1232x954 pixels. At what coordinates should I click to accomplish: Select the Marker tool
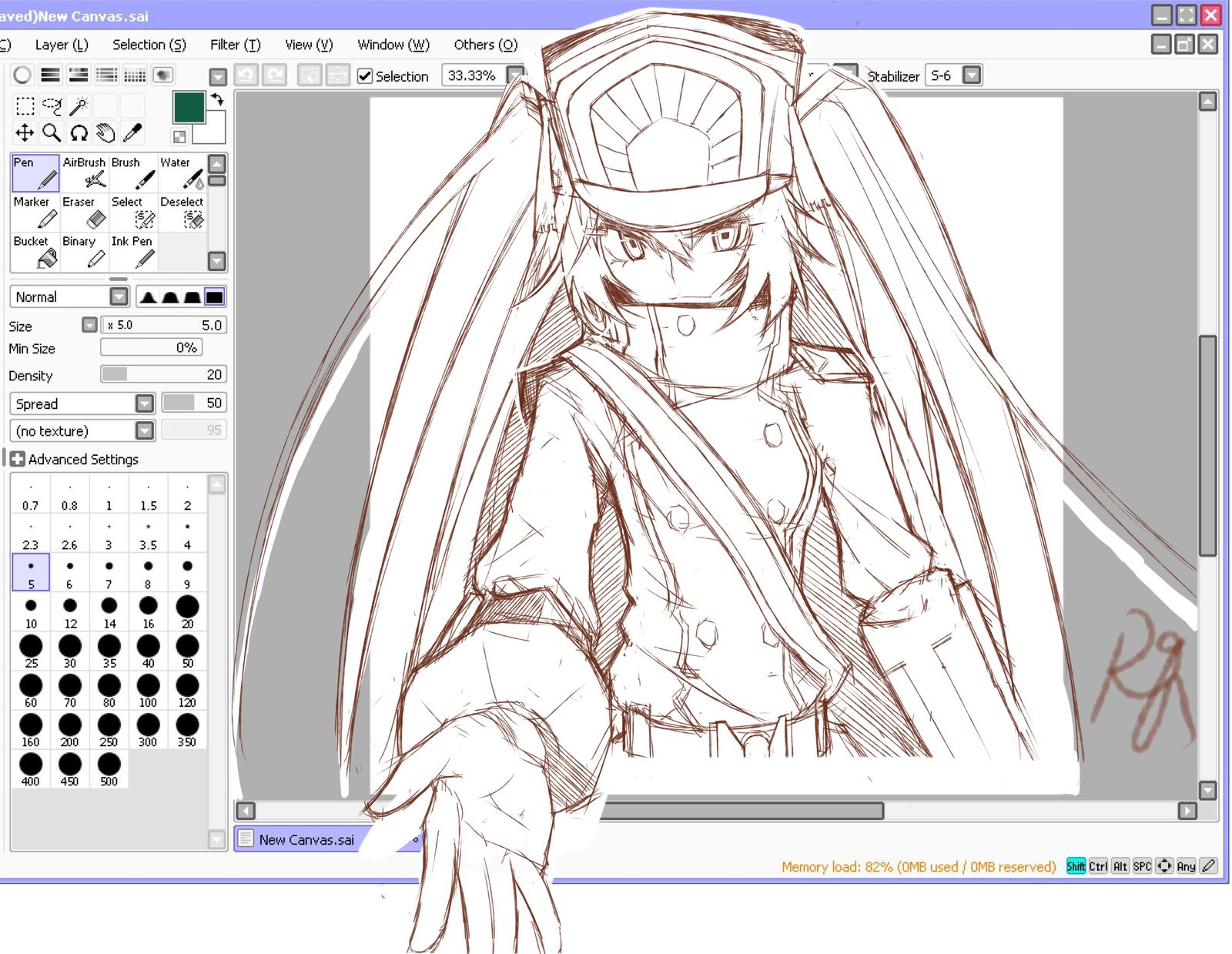click(35, 212)
